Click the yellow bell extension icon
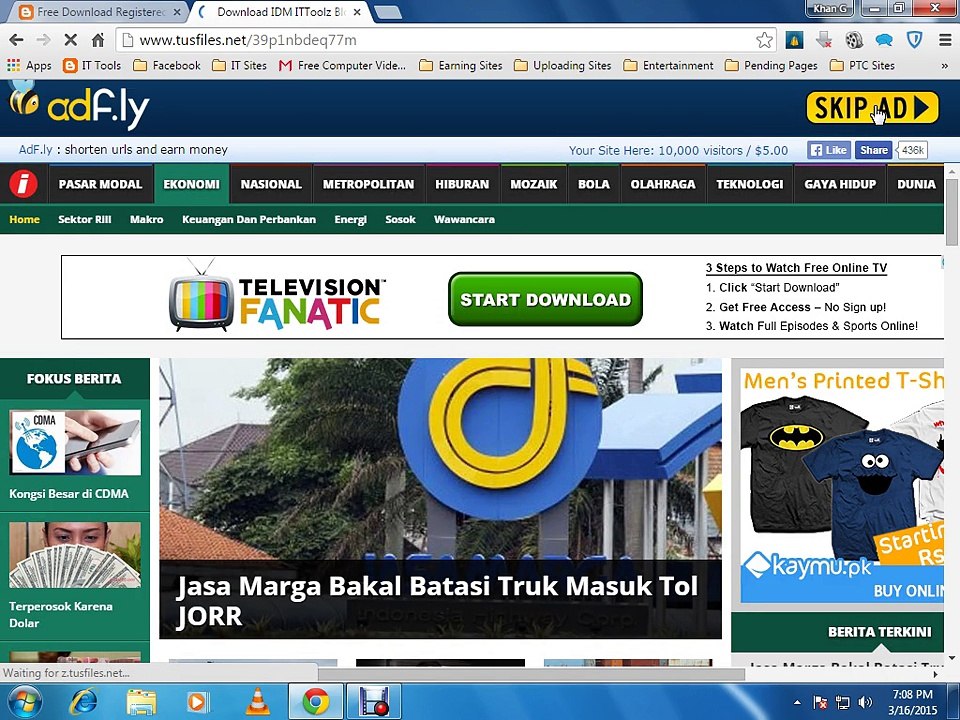Viewport: 960px width, 720px height. [x=794, y=40]
